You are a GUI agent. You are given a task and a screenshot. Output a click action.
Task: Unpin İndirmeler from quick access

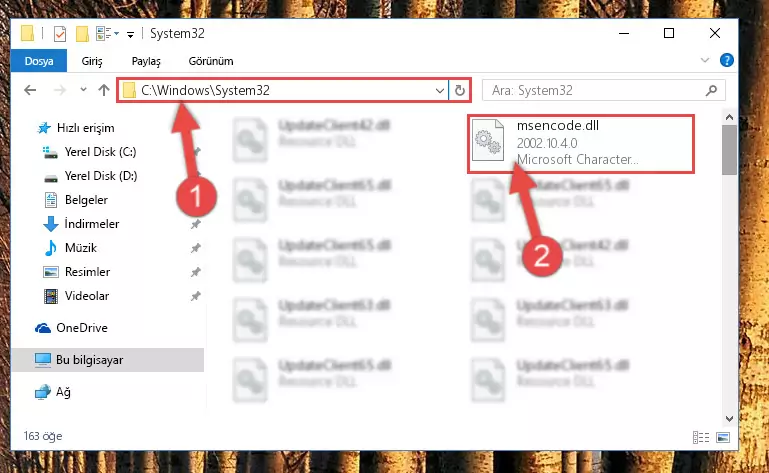[x=196, y=224]
